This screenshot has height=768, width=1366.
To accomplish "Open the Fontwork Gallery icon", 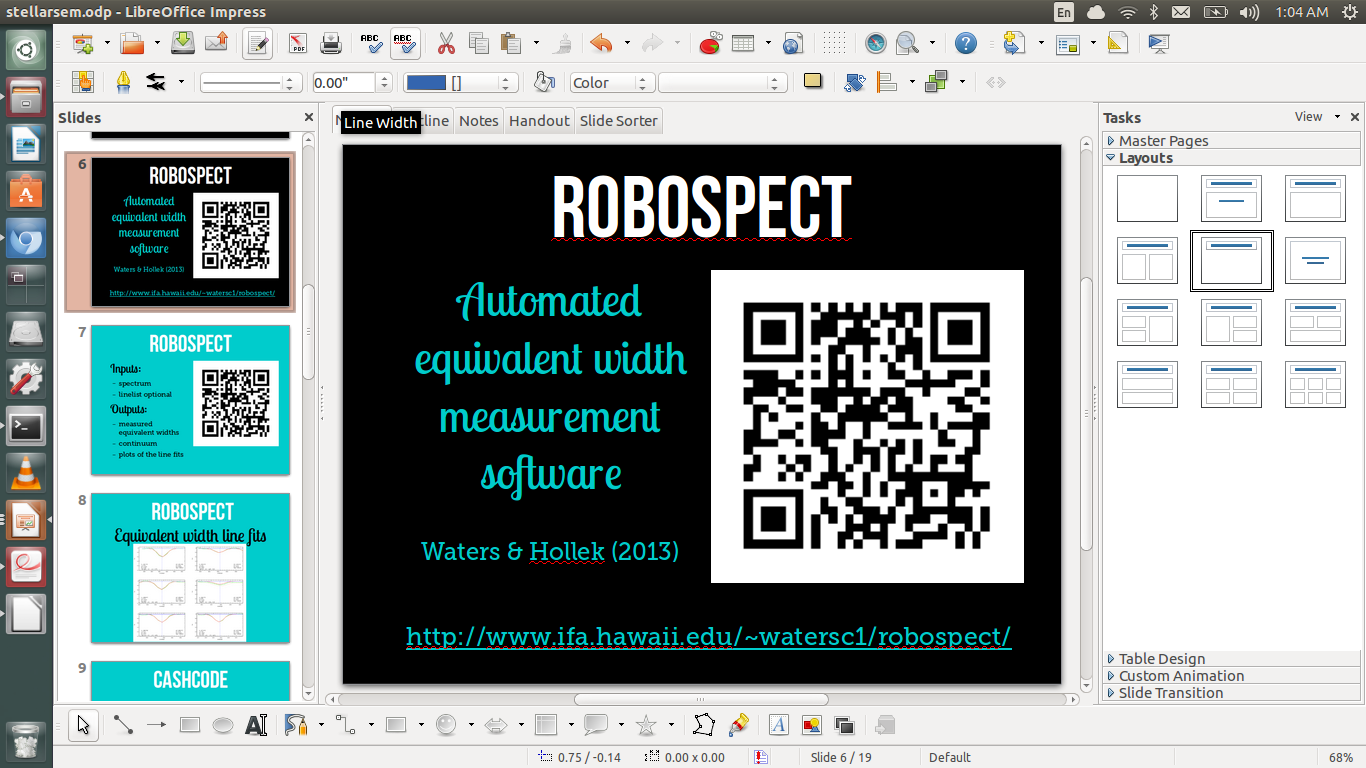I will (x=779, y=725).
